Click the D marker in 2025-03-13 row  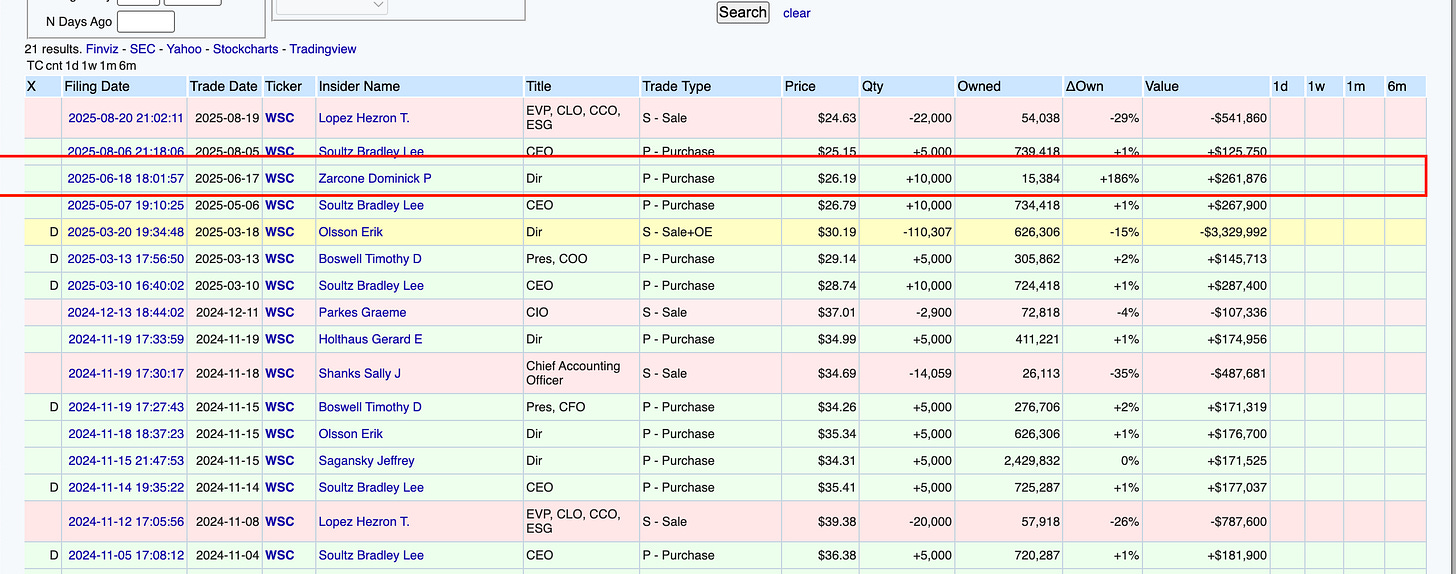pyautogui.click(x=54, y=259)
